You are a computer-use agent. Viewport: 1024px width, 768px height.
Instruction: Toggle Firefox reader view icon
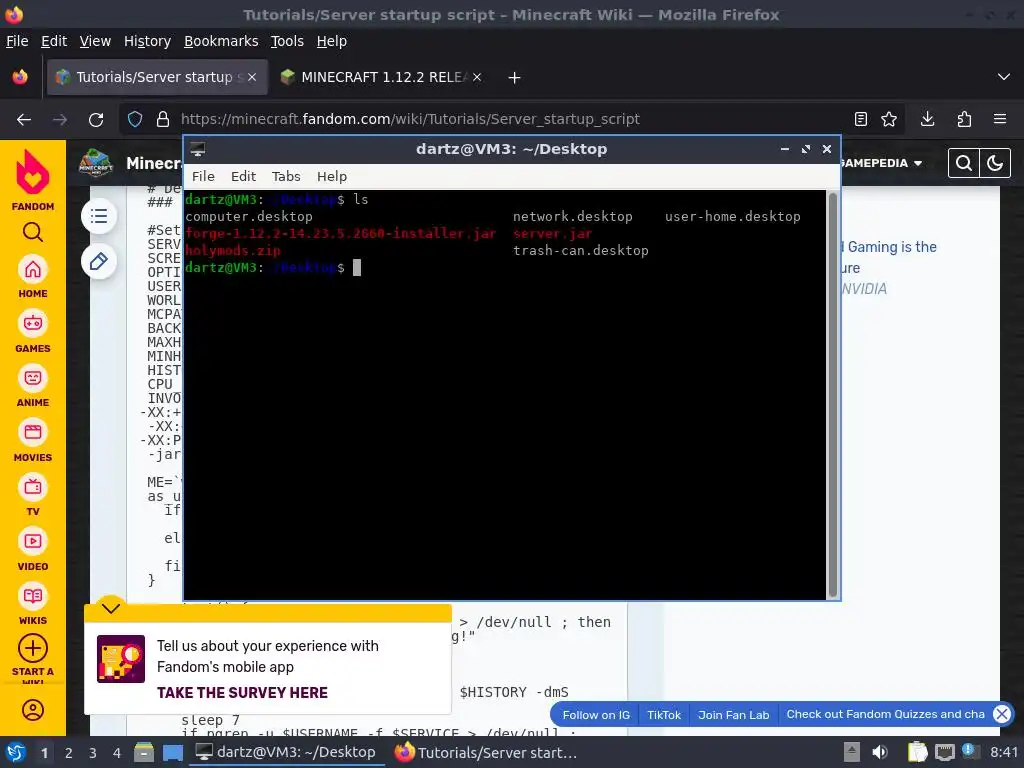861,119
